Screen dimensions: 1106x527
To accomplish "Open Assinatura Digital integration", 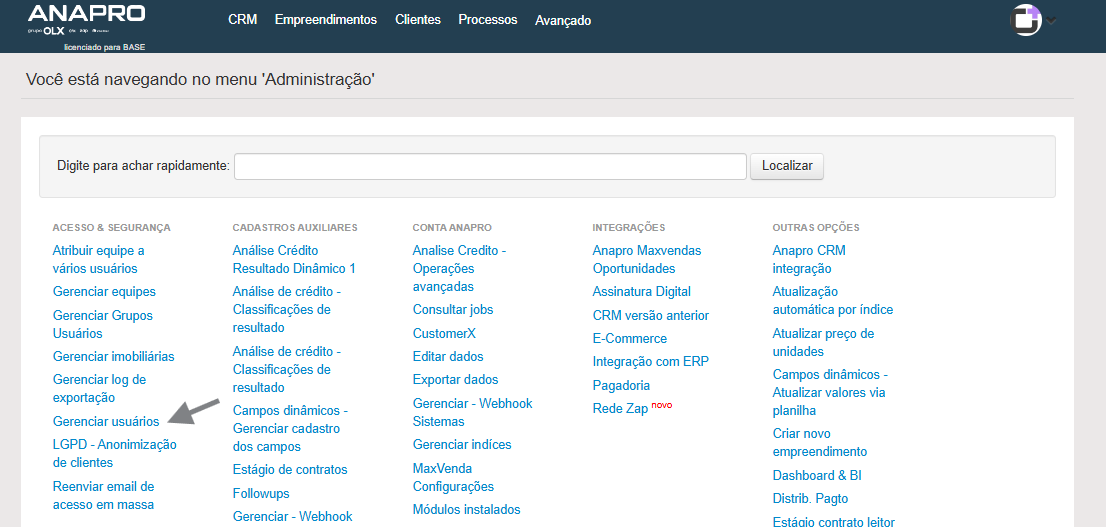I will point(641,292).
